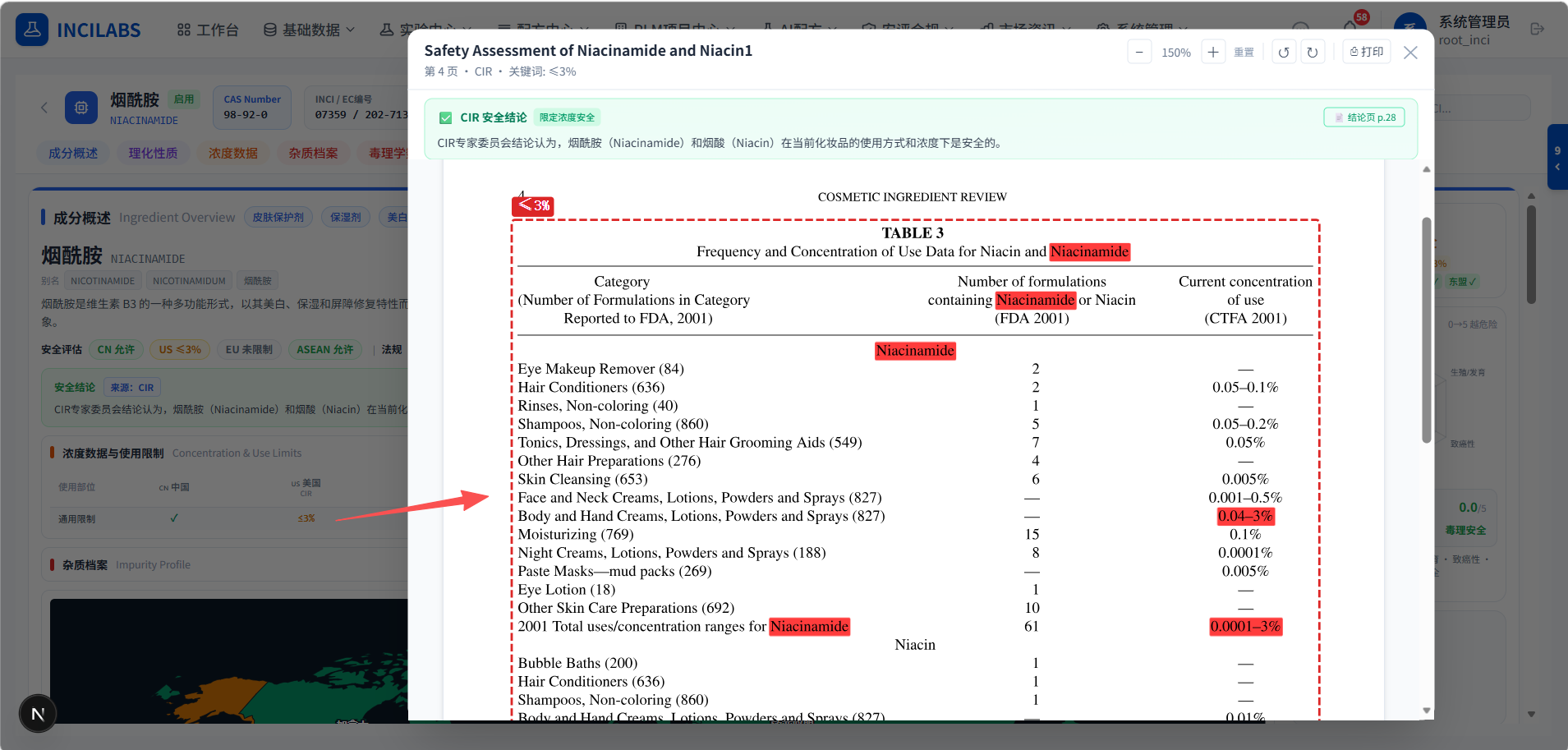This screenshot has height=750, width=1568.
Task: Click the Eye Makeup Remover (84) row
Action: coord(914,369)
